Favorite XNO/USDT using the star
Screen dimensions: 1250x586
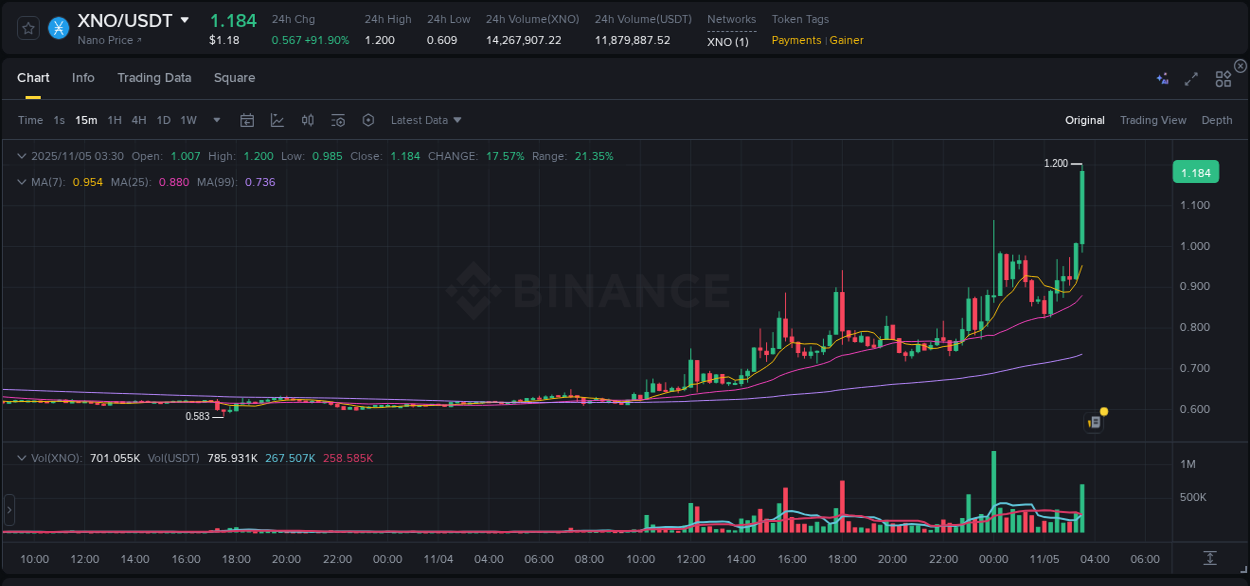coord(28,28)
